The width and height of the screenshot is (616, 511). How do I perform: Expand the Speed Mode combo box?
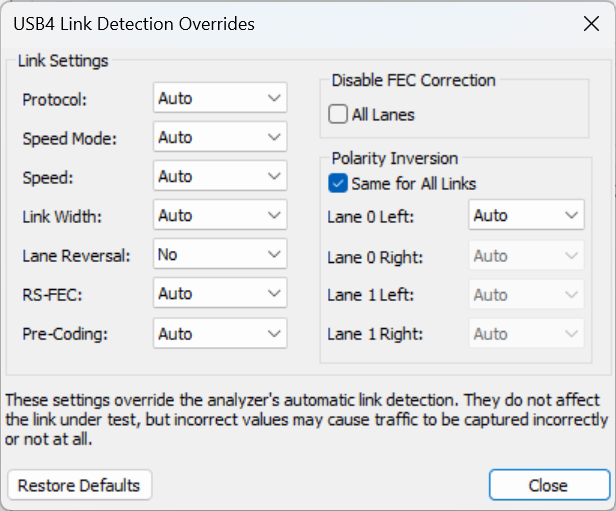[220, 137]
